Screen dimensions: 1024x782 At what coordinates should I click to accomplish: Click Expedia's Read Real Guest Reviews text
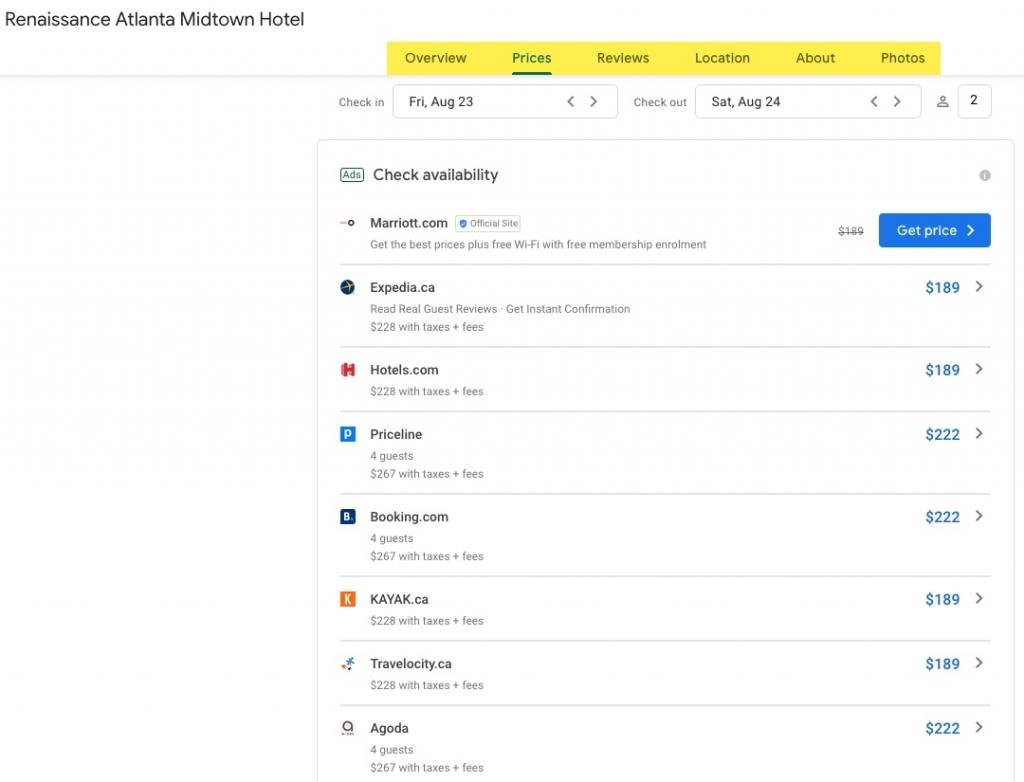(434, 309)
